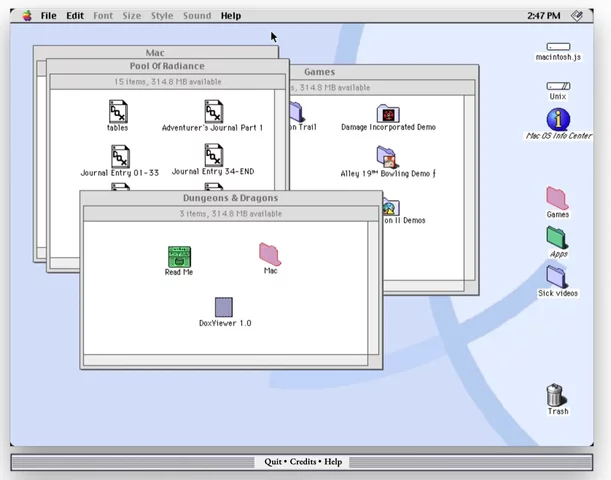This screenshot has width=611, height=480.
Task: Open the Apple menu
Action: [27, 16]
